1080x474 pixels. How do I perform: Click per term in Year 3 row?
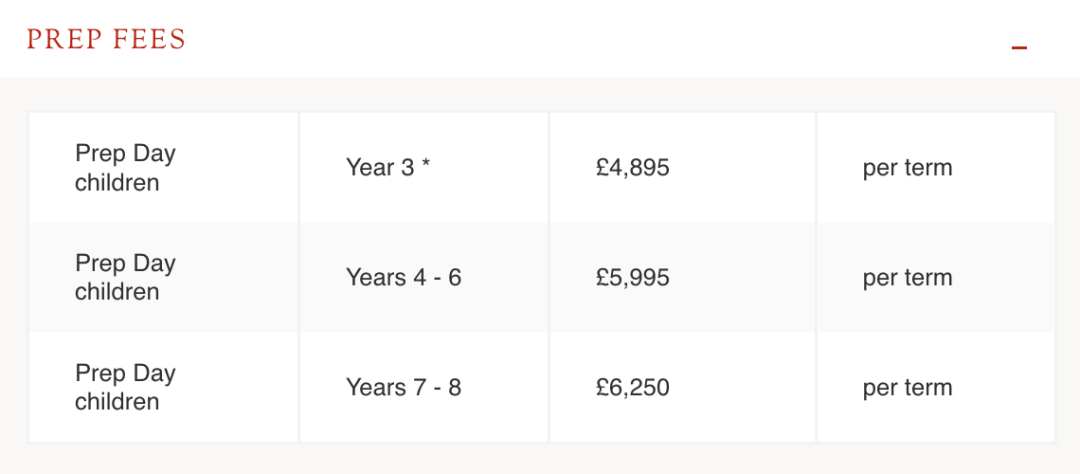[x=907, y=169]
